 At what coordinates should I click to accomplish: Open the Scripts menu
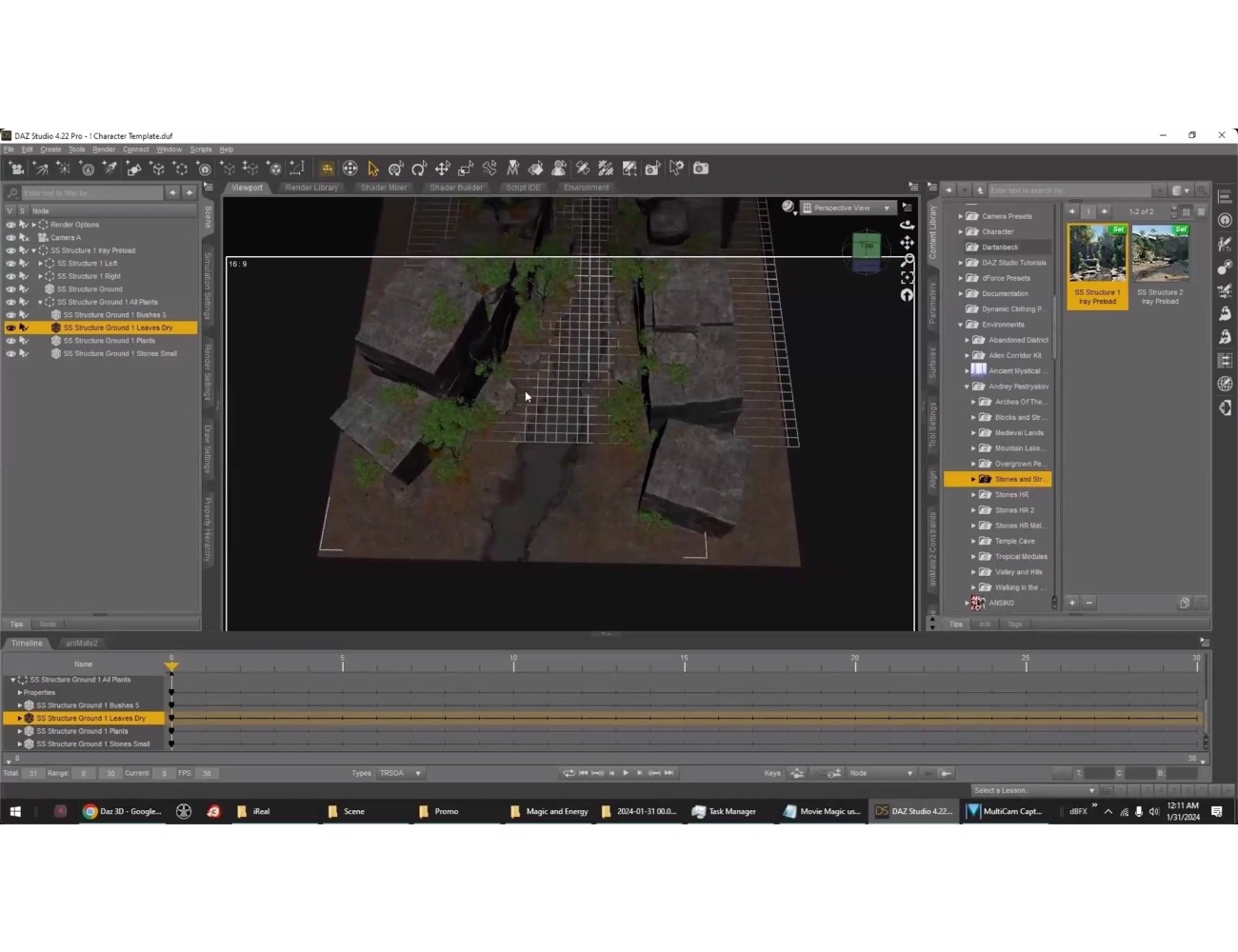click(x=201, y=149)
